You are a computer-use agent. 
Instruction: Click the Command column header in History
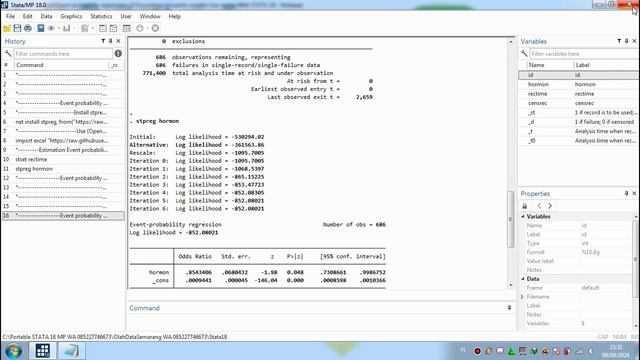[61, 65]
